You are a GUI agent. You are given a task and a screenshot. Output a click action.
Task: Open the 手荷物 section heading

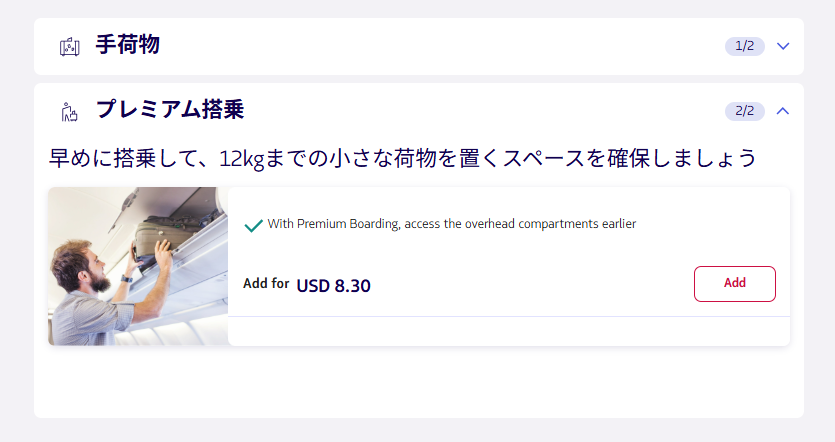coord(128,45)
